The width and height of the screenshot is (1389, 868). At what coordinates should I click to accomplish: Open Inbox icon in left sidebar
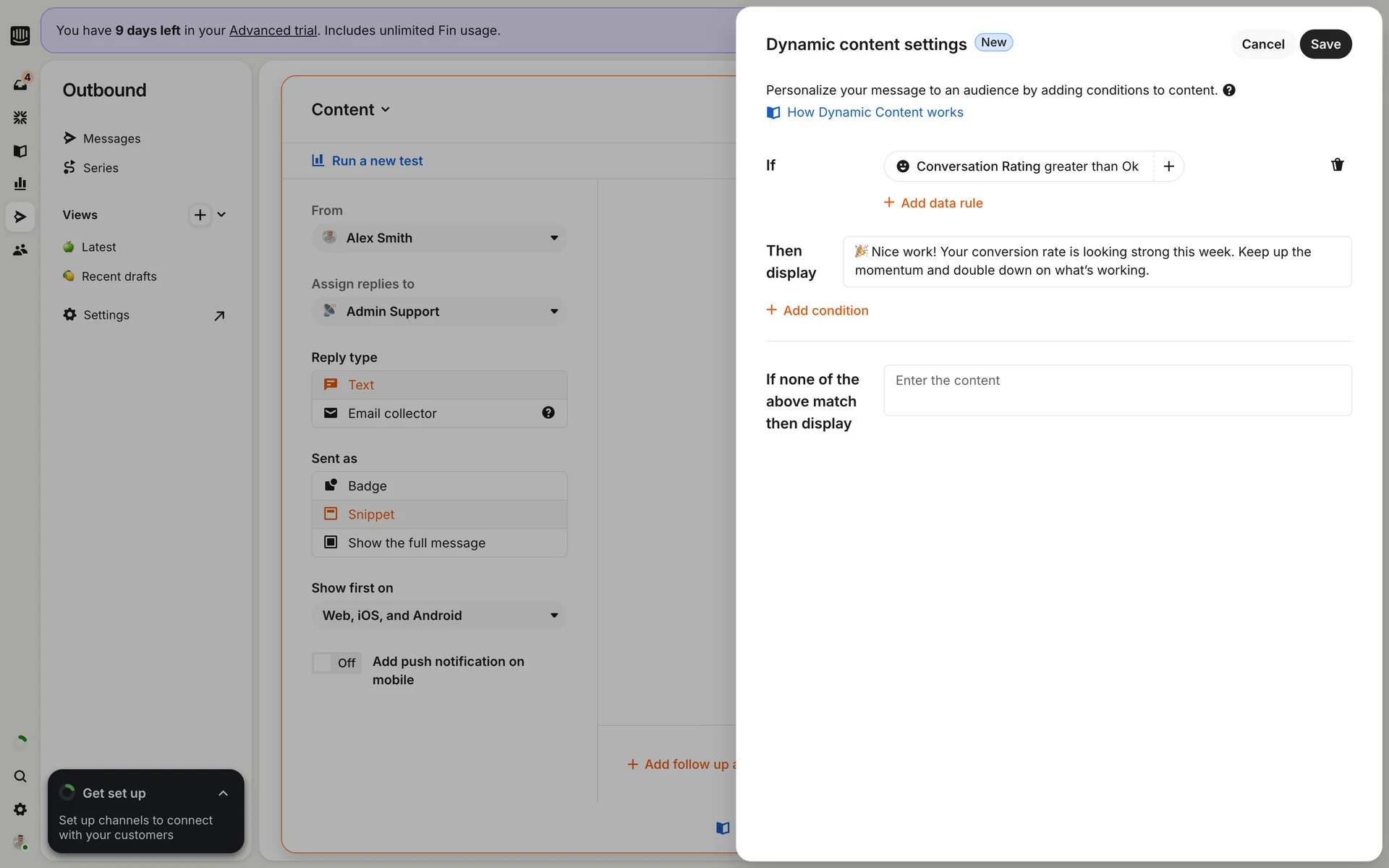click(20, 84)
